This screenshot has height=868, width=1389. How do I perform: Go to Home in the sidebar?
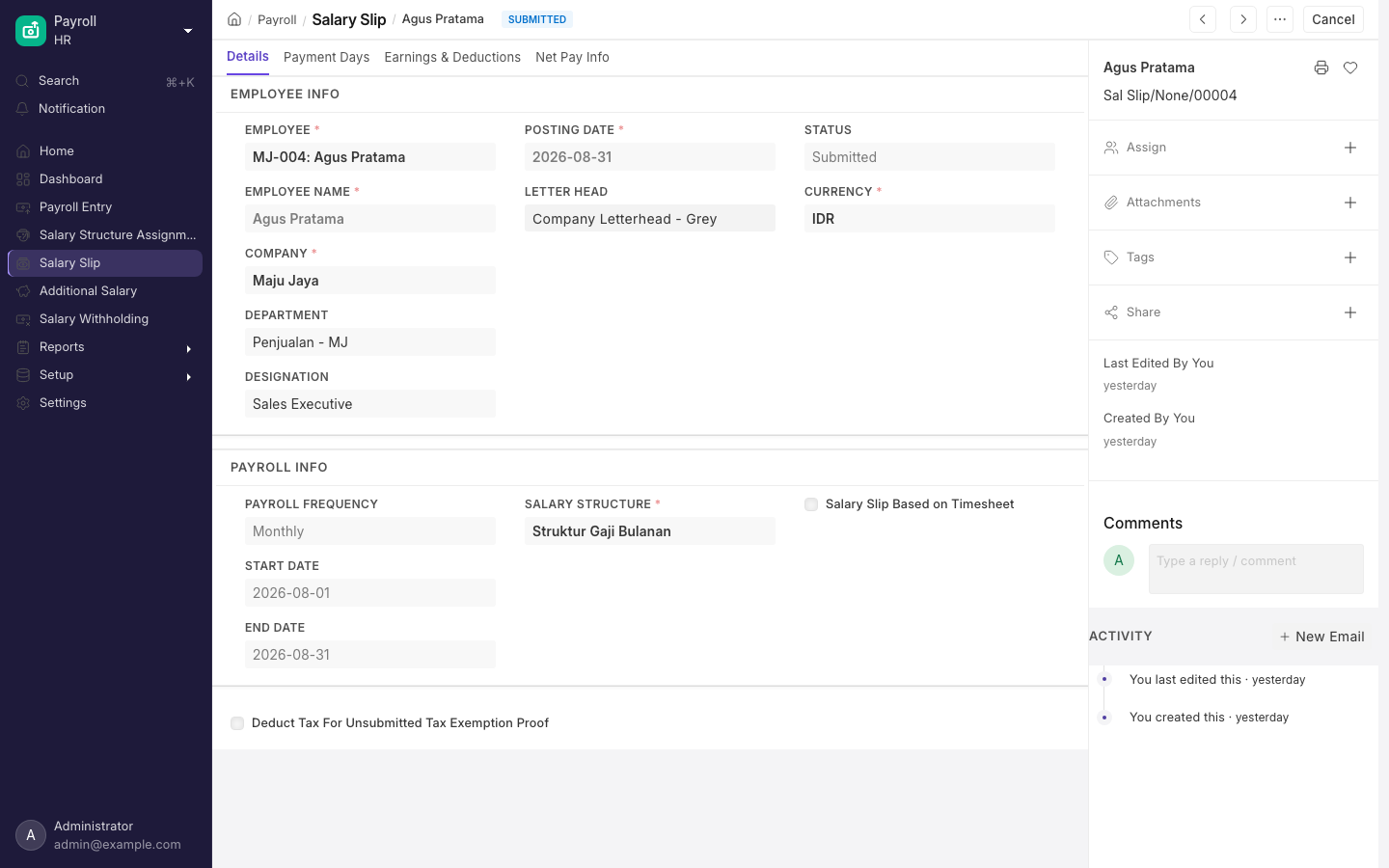pyautogui.click(x=106, y=151)
